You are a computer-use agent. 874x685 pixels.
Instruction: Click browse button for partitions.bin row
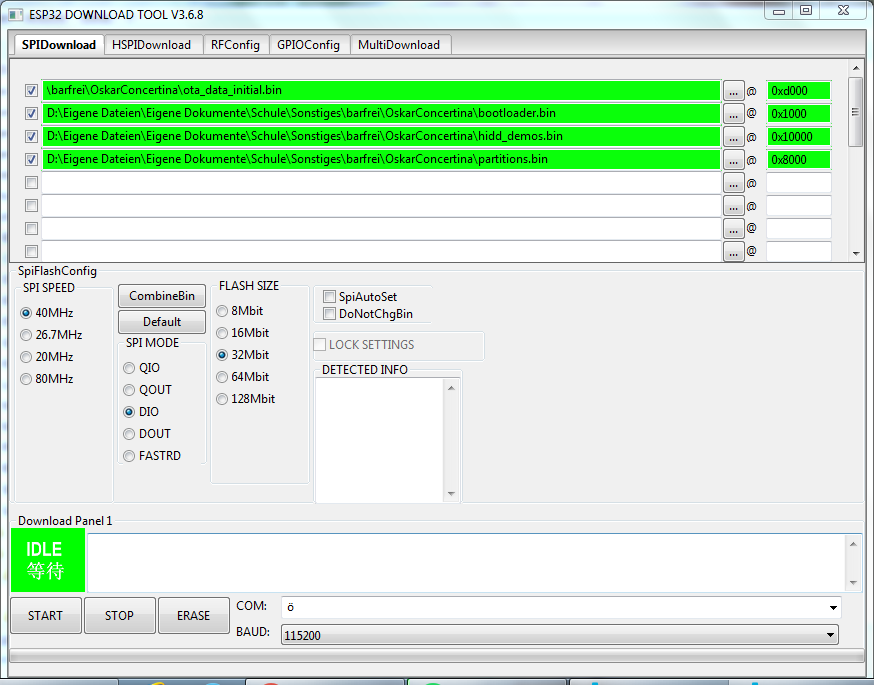click(734, 160)
